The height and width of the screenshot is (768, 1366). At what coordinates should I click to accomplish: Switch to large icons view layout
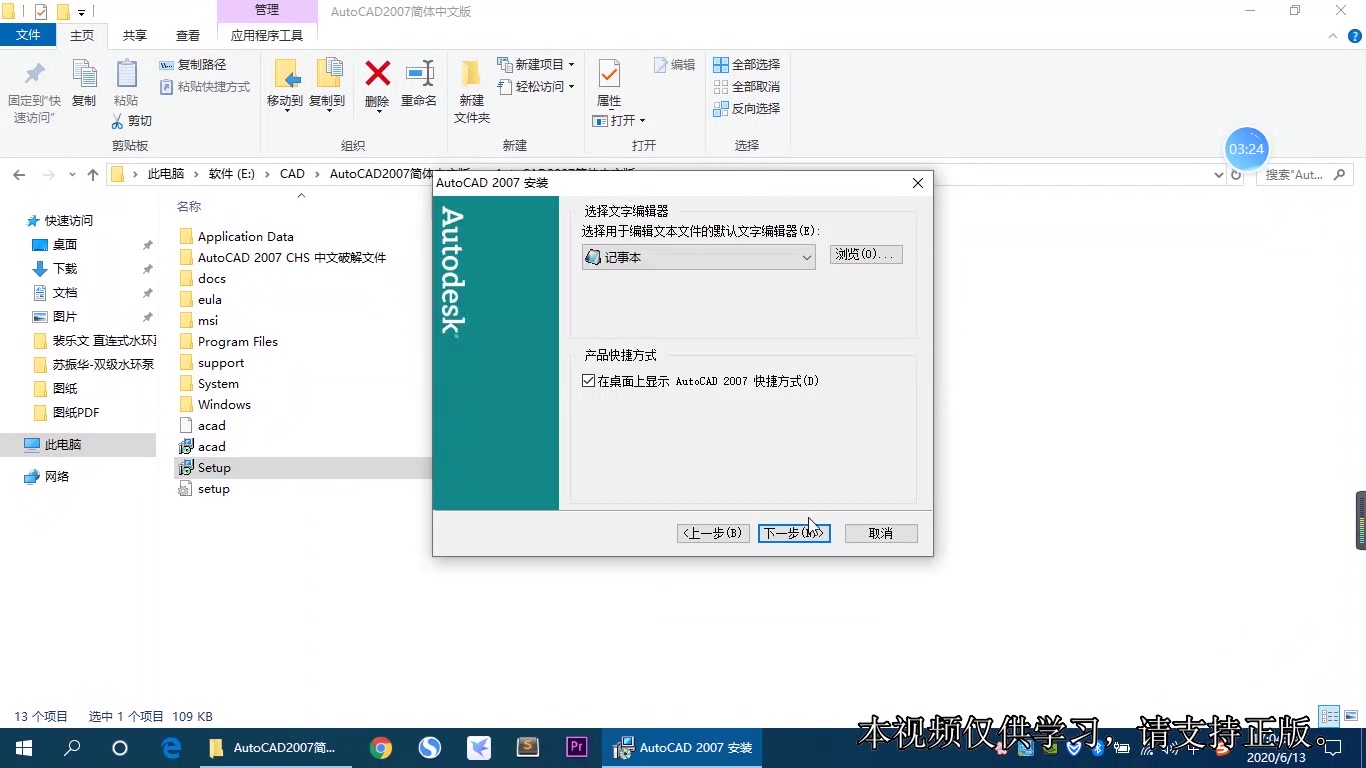[x=1351, y=716]
